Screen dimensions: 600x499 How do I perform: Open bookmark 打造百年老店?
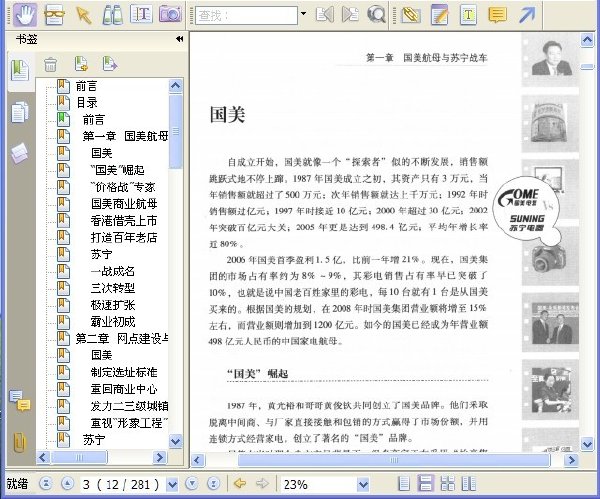tap(124, 237)
